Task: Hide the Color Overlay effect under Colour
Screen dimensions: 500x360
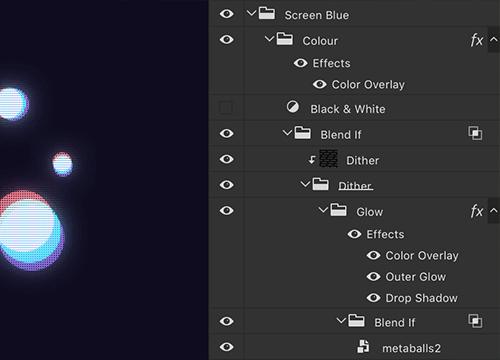Action: 320,84
